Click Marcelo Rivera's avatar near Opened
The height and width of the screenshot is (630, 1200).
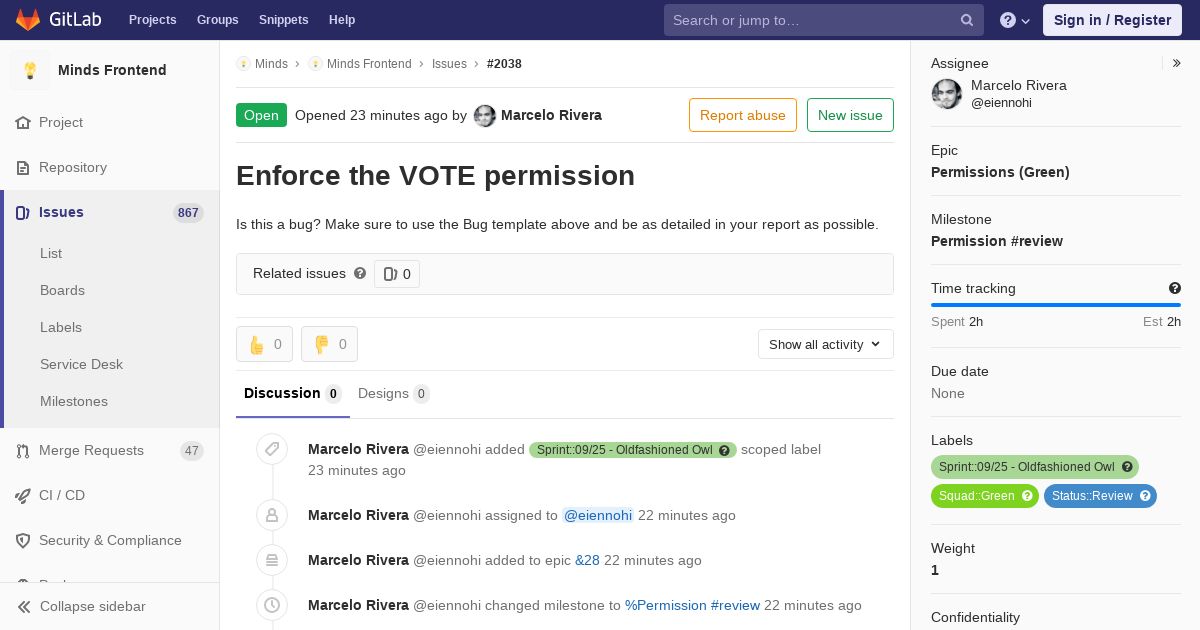(485, 115)
